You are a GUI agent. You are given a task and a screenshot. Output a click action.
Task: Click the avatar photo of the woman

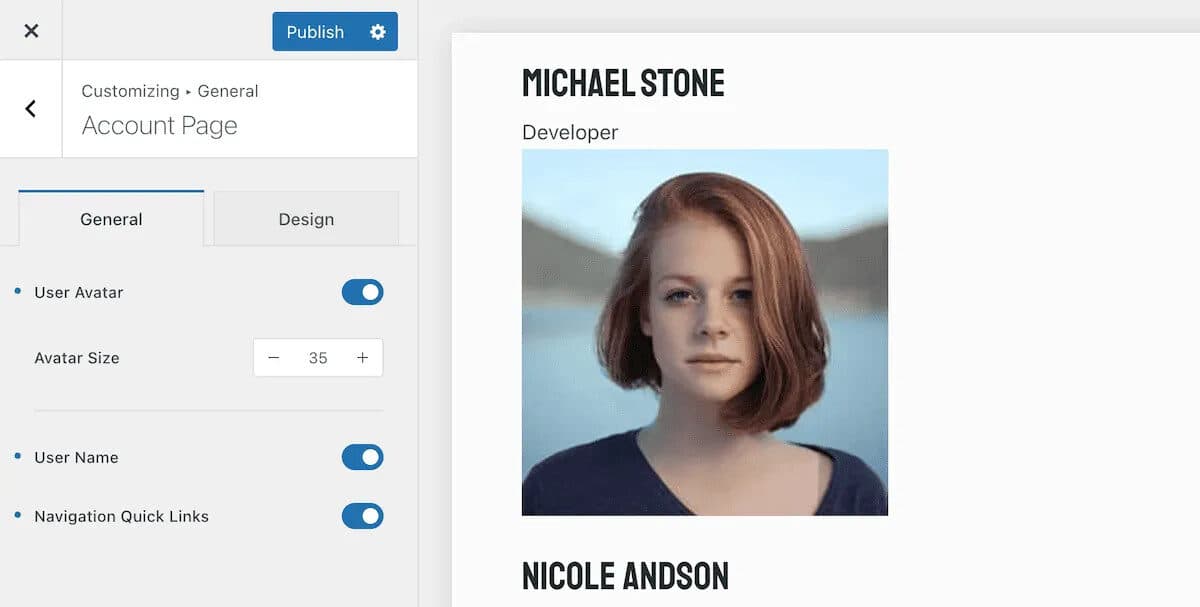point(704,332)
